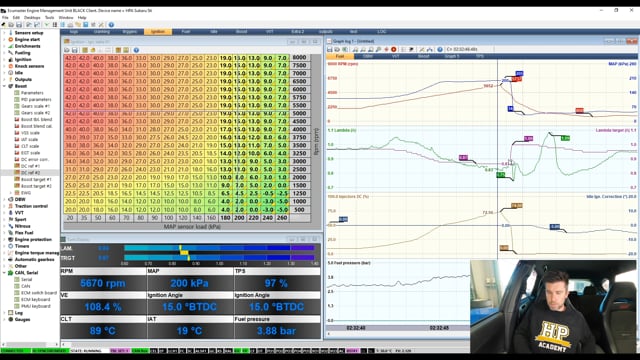This screenshot has width=640, height=360.
Task: Expand the EWG subnode
Action: coord(11,193)
